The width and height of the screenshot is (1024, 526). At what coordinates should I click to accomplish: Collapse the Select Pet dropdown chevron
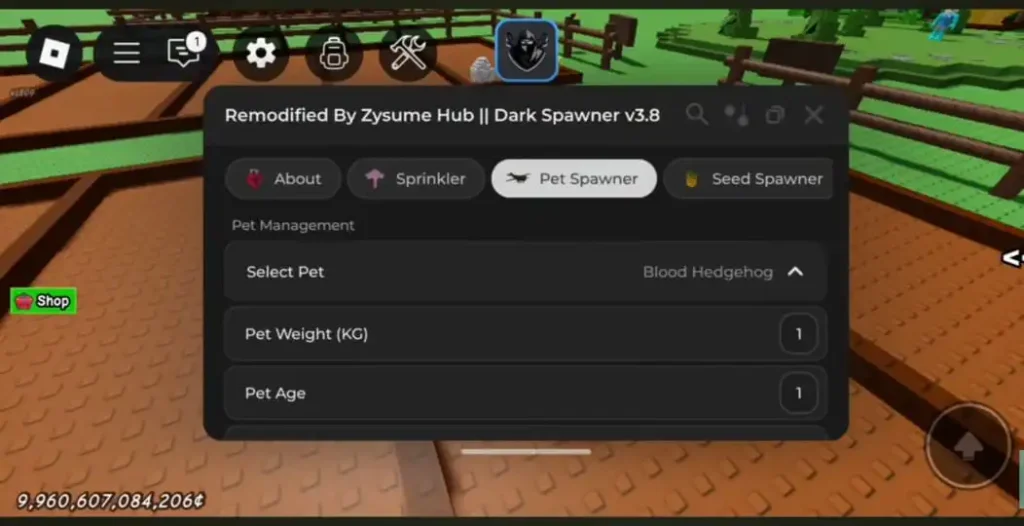click(795, 272)
